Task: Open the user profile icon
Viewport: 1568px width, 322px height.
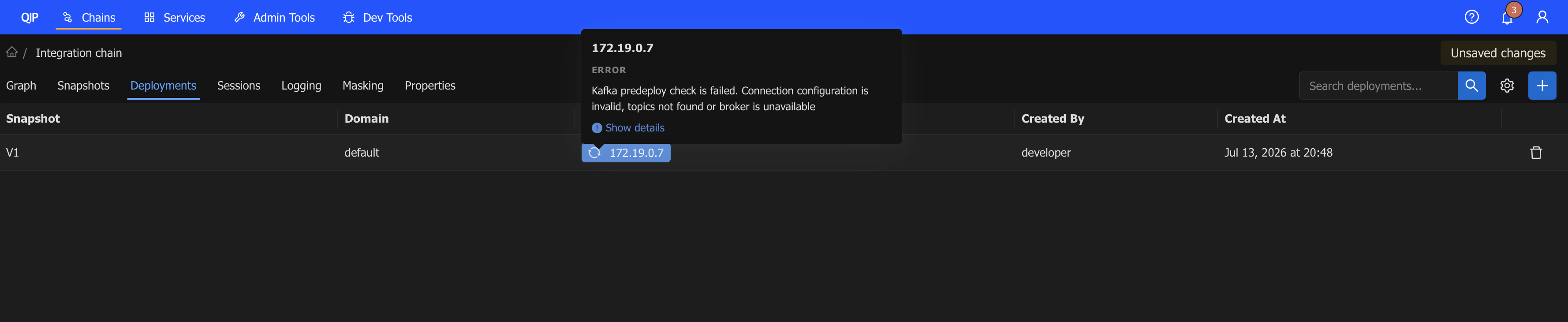Action: coord(1542,17)
